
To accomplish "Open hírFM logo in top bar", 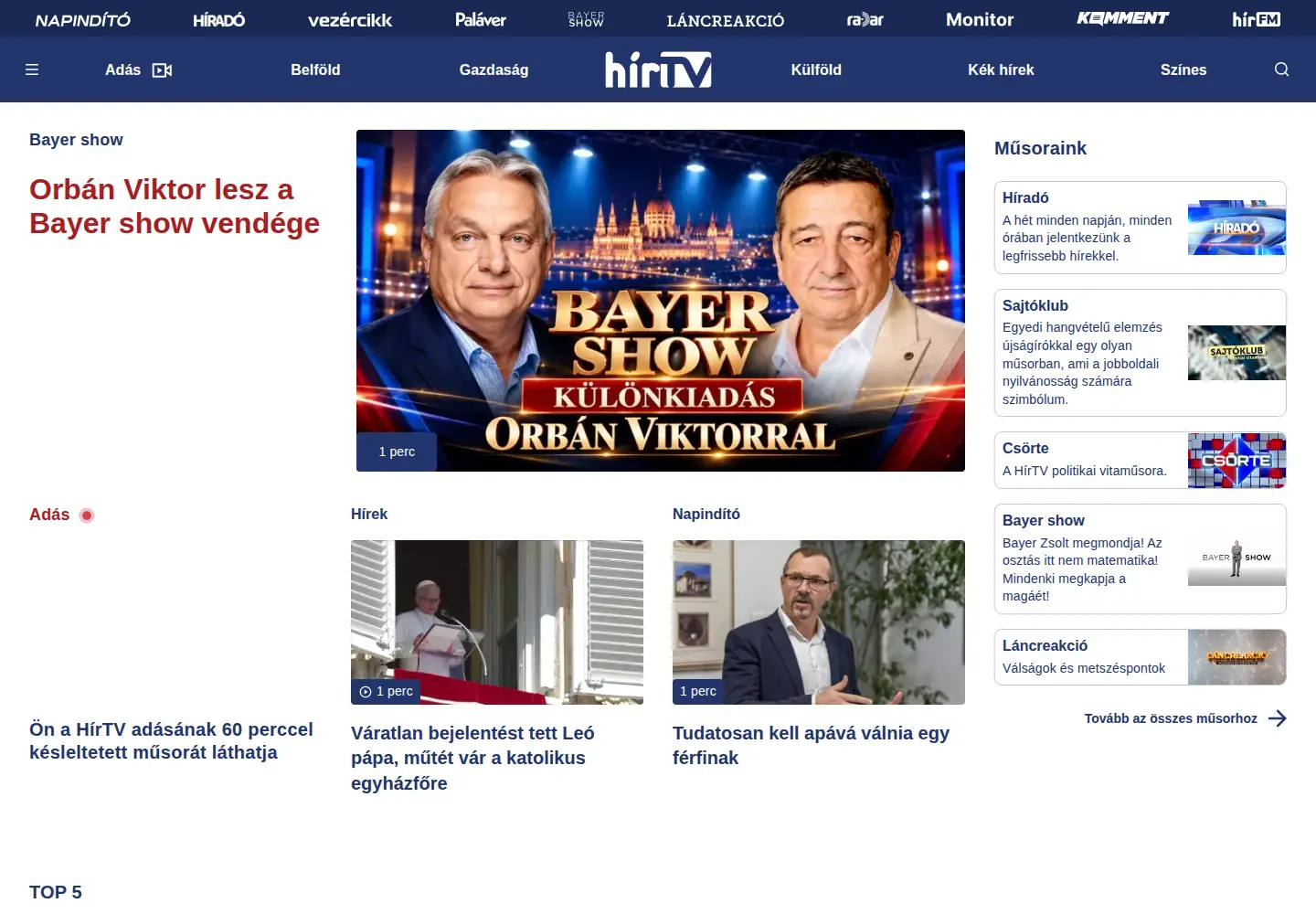I will click(x=1257, y=19).
